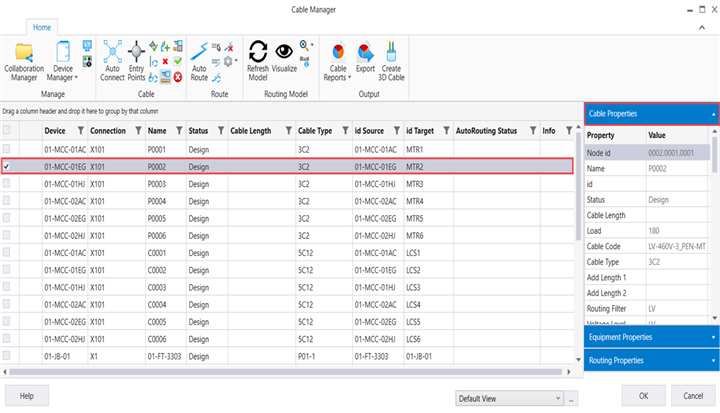720x413 pixels.
Task: Run Auto Route
Action: point(199,62)
